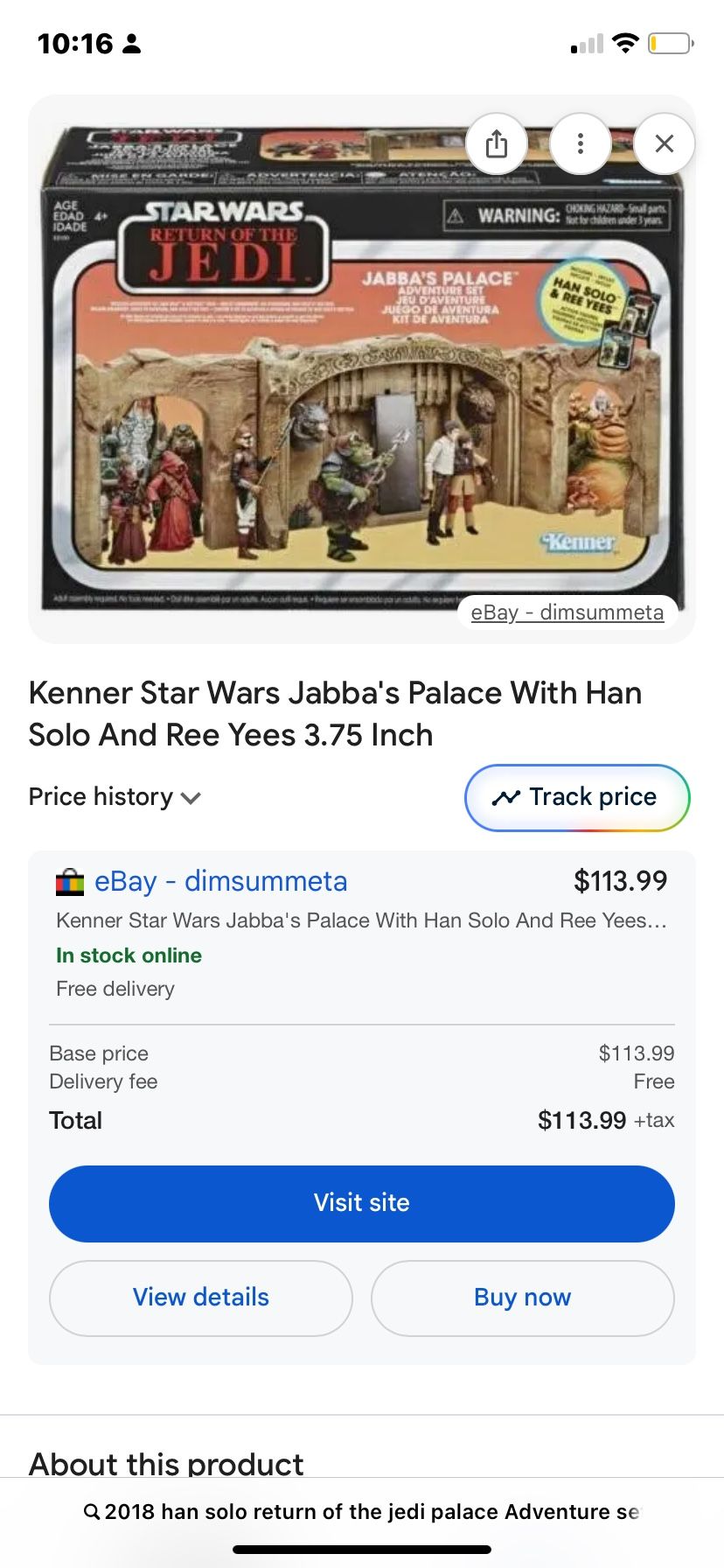Viewport: 724px width, 1568px height.
Task: Tap the magnifier icon in the bottom search bar
Action: (92, 1511)
